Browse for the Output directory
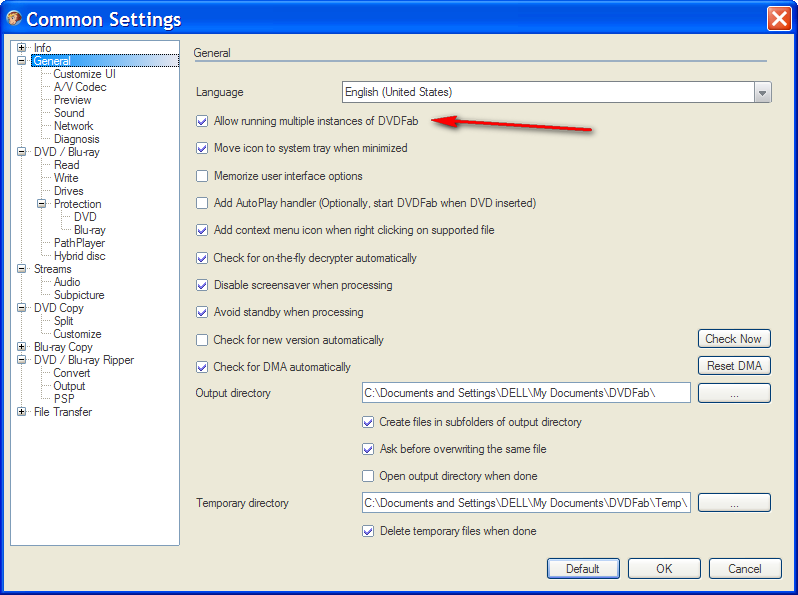Screen dimensions: 798x595 (734, 393)
